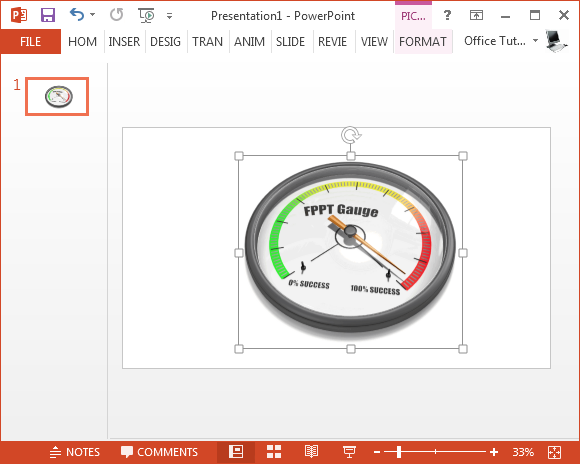Switch to Reading View icon
The width and height of the screenshot is (580, 464).
tap(311, 452)
